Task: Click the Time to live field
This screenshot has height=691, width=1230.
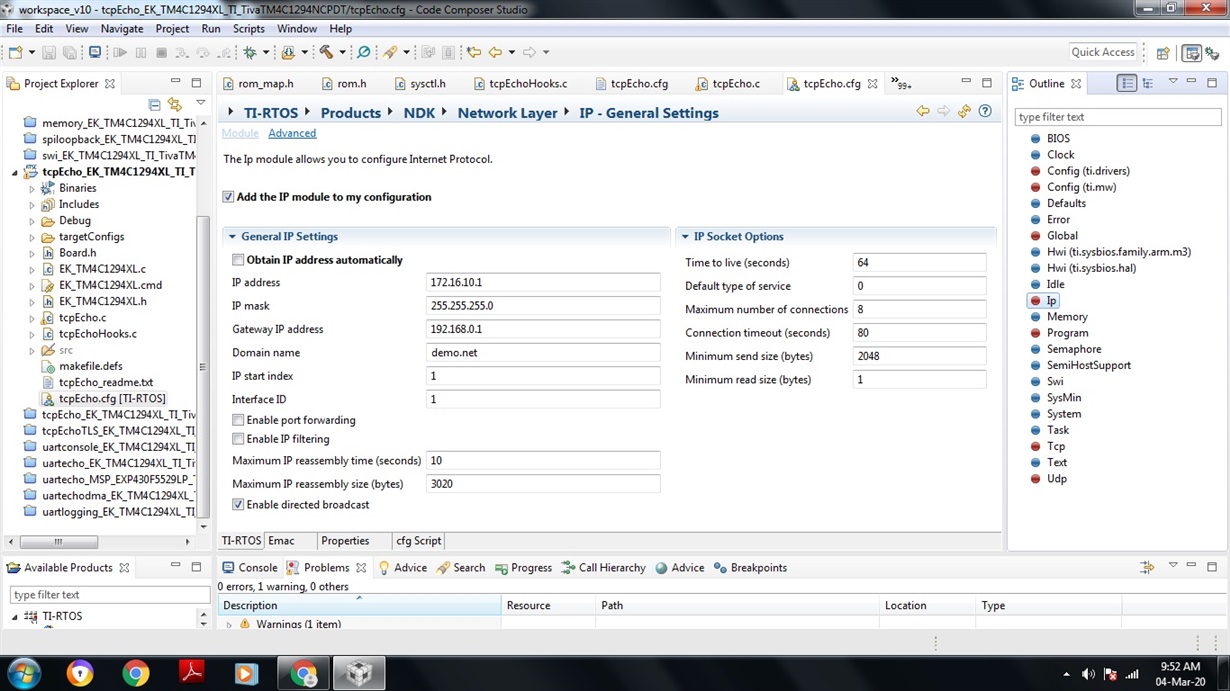Action: [919, 263]
